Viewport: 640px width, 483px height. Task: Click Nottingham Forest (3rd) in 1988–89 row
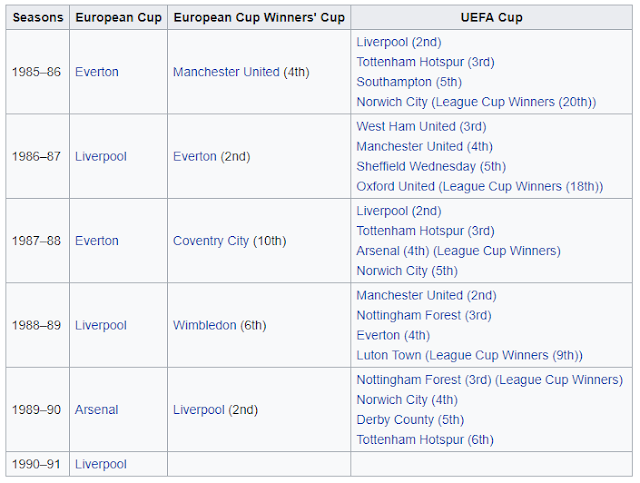424,316
